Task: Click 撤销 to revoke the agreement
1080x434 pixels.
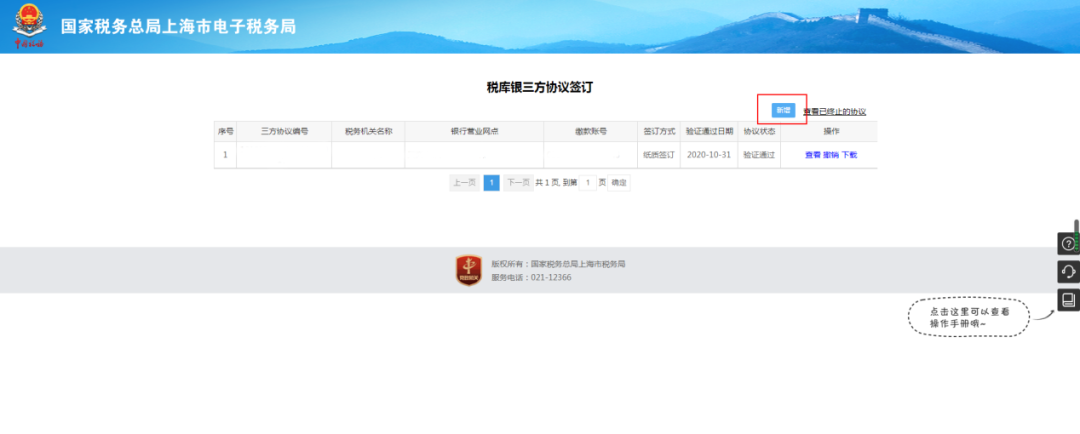Action: (x=830, y=155)
